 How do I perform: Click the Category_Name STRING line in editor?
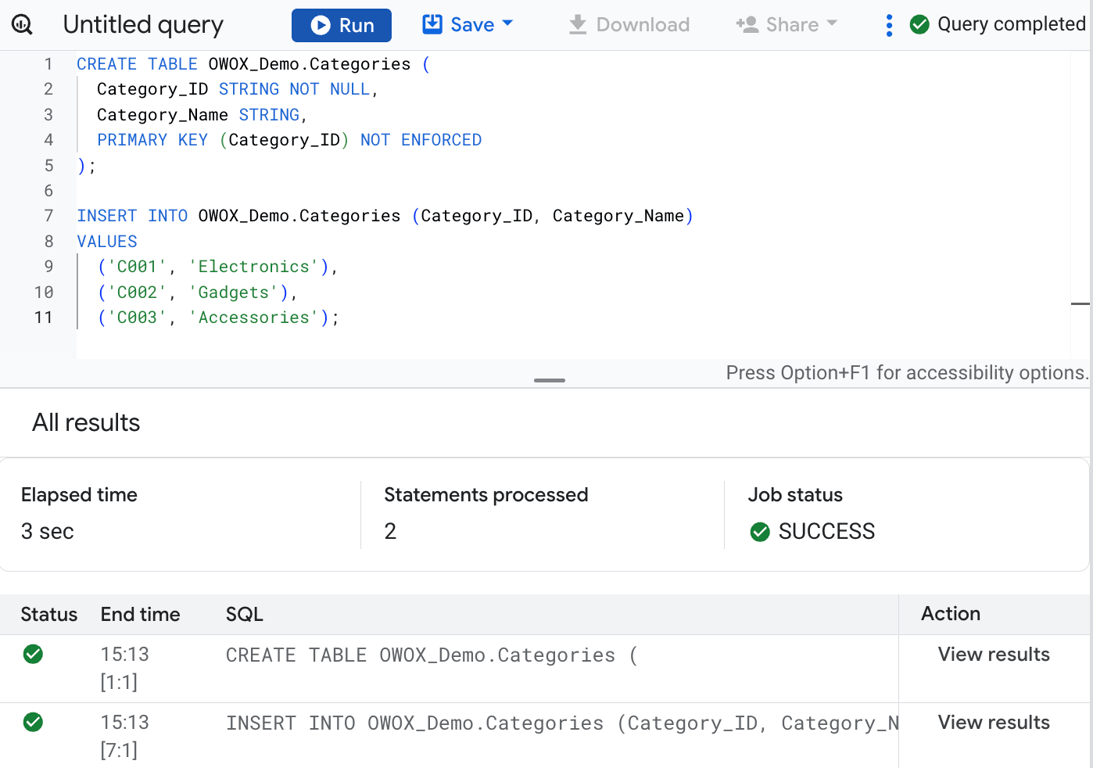(201, 115)
